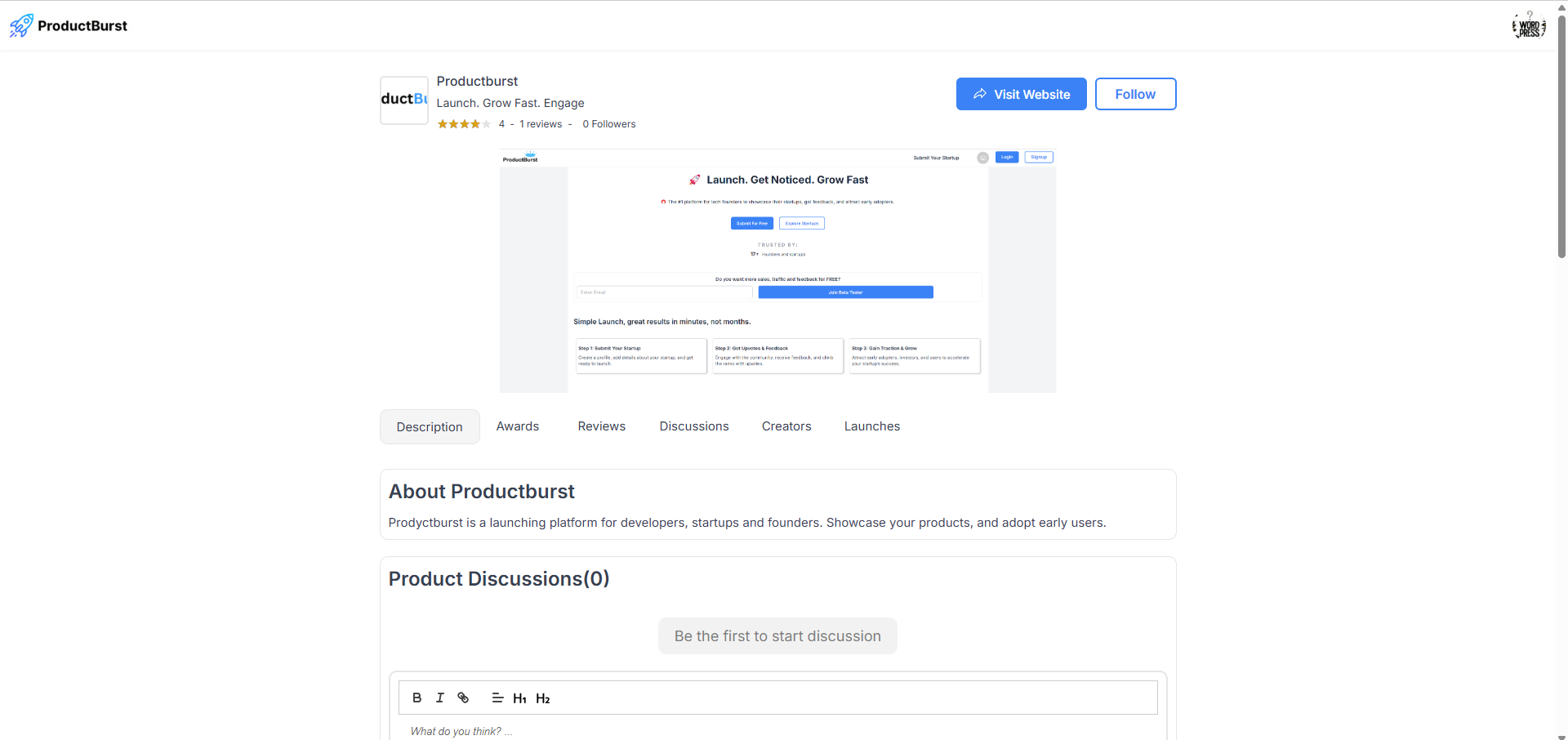Open the WordPress user avatar

click(x=1529, y=25)
